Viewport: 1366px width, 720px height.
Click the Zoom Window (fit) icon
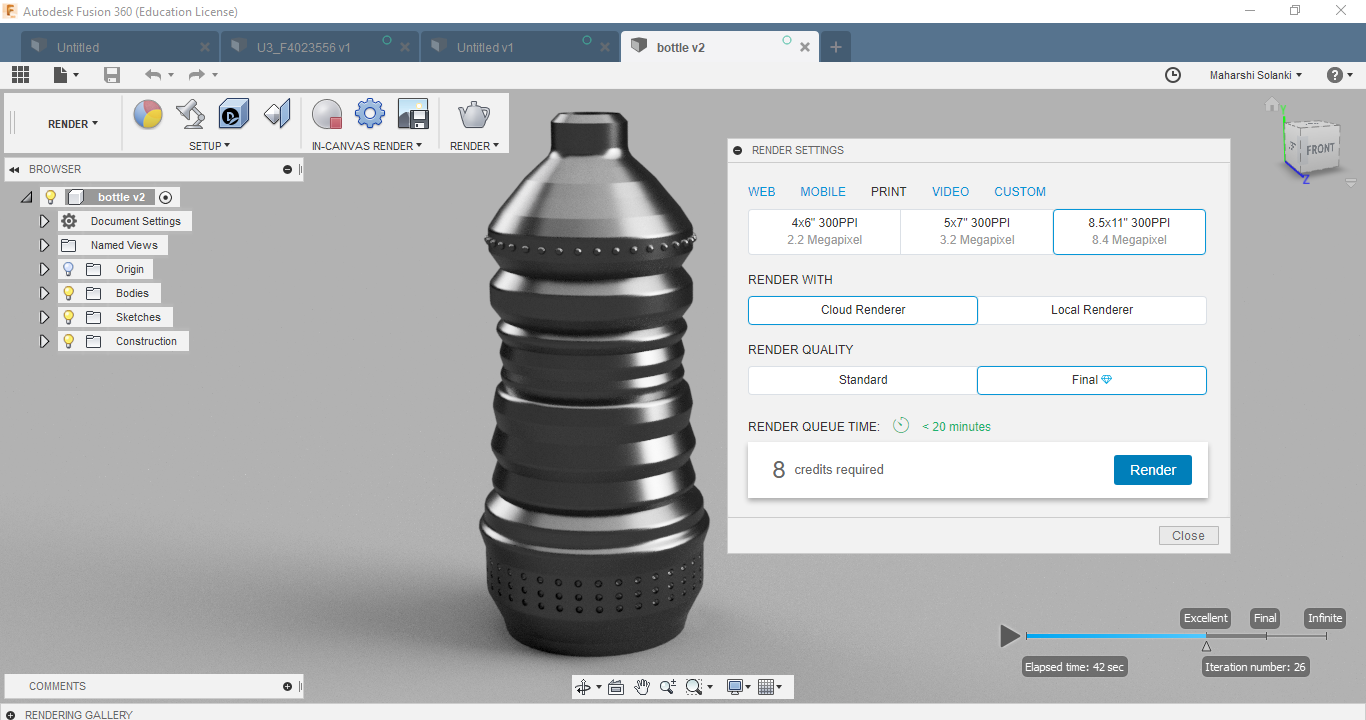click(x=694, y=687)
